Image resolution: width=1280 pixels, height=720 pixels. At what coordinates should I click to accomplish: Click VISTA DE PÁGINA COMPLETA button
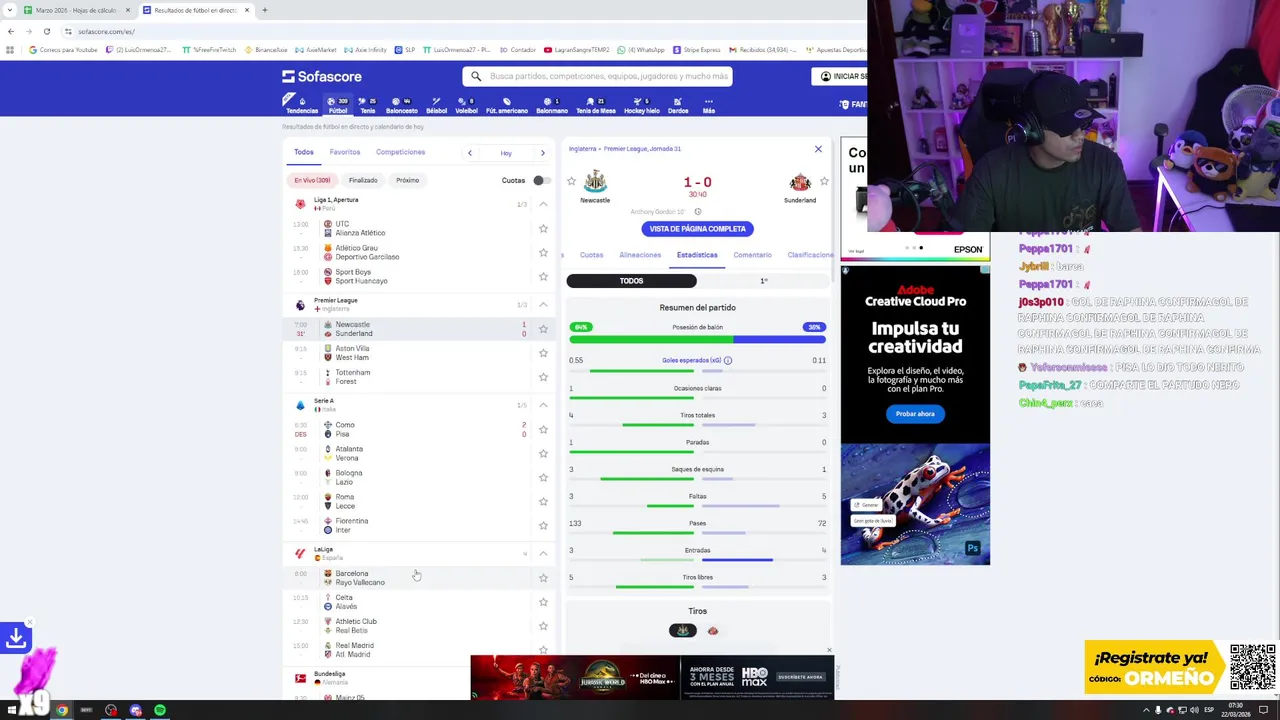698,229
